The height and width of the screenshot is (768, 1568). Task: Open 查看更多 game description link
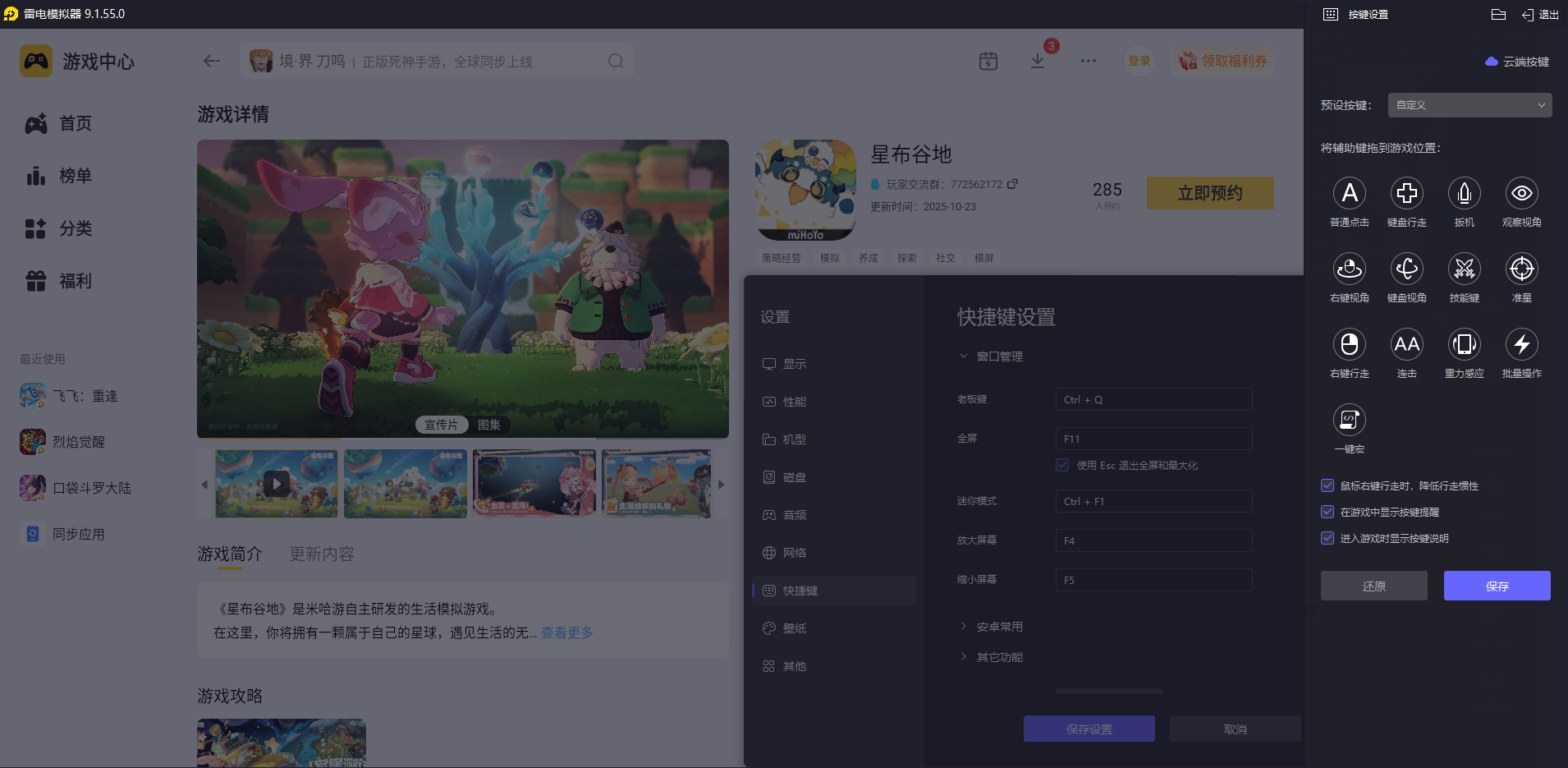[x=566, y=632]
